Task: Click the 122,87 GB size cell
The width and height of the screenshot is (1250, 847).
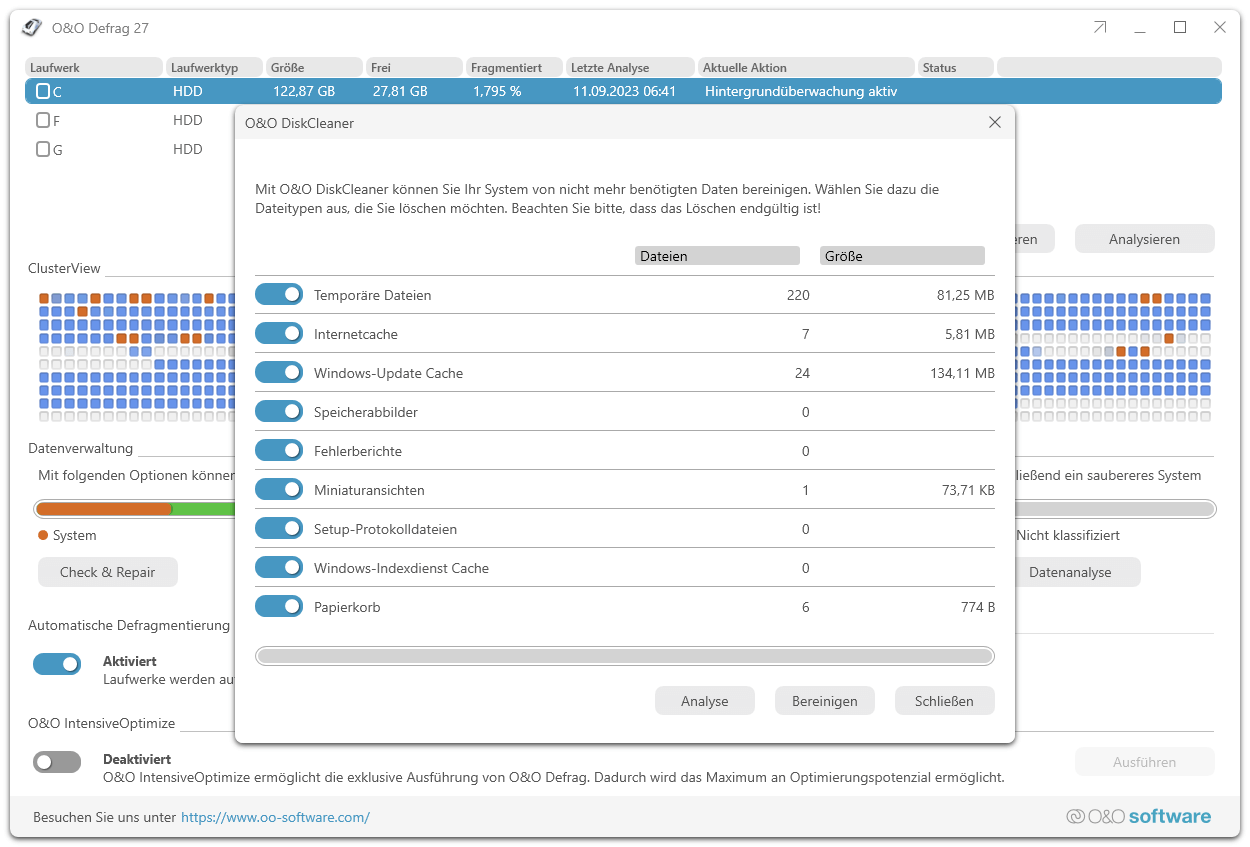Action: [304, 91]
